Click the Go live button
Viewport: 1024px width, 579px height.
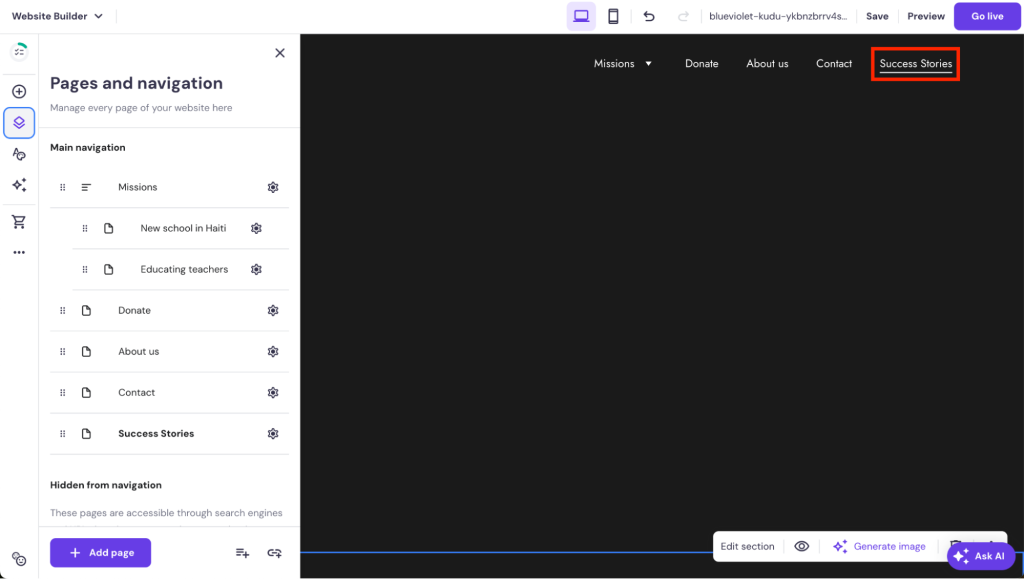987,16
